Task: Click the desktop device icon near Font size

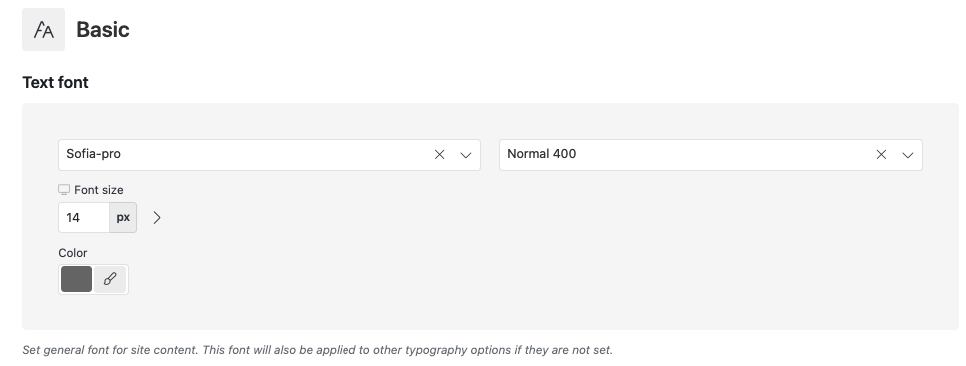Action: tap(64, 190)
